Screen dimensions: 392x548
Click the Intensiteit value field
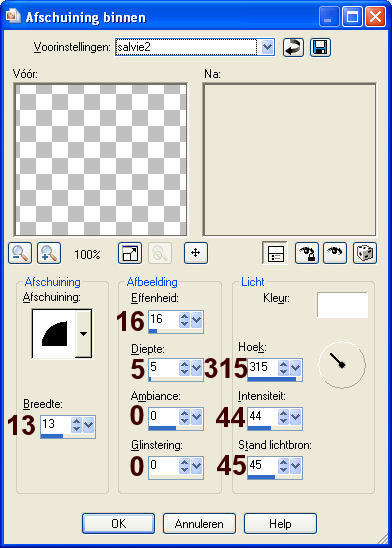click(x=262, y=416)
